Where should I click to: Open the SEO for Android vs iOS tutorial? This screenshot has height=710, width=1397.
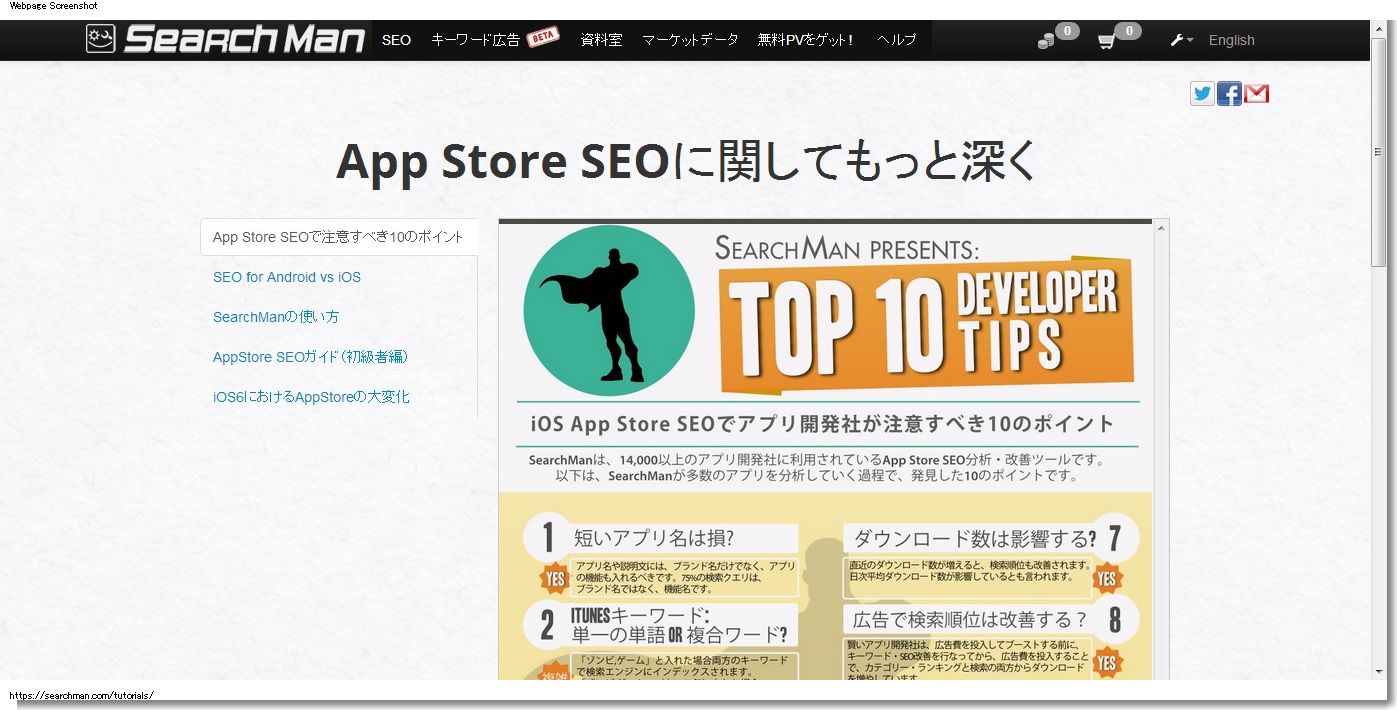(x=287, y=277)
